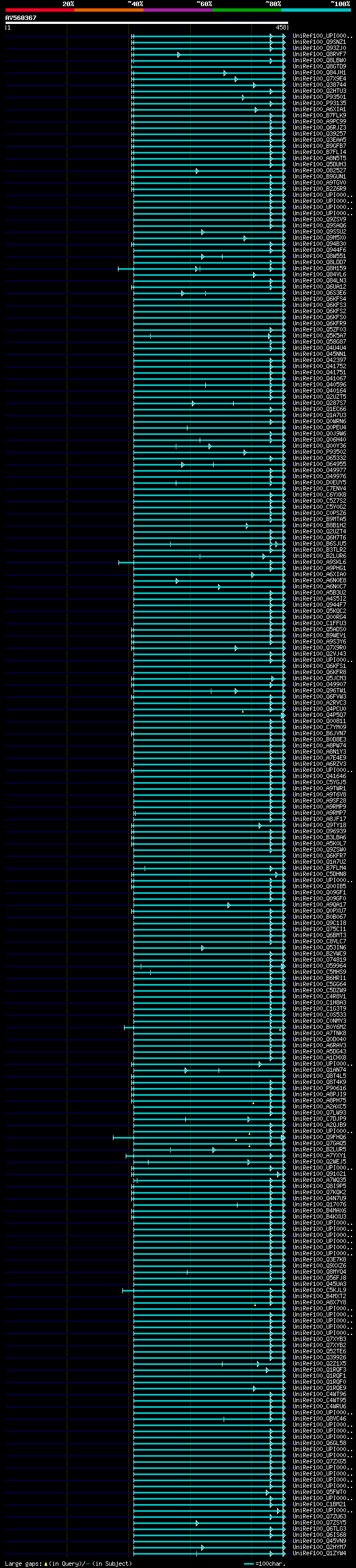Select the UniRef100_P93135 hit label
This screenshot has height=1568, width=356.
pos(319,103)
